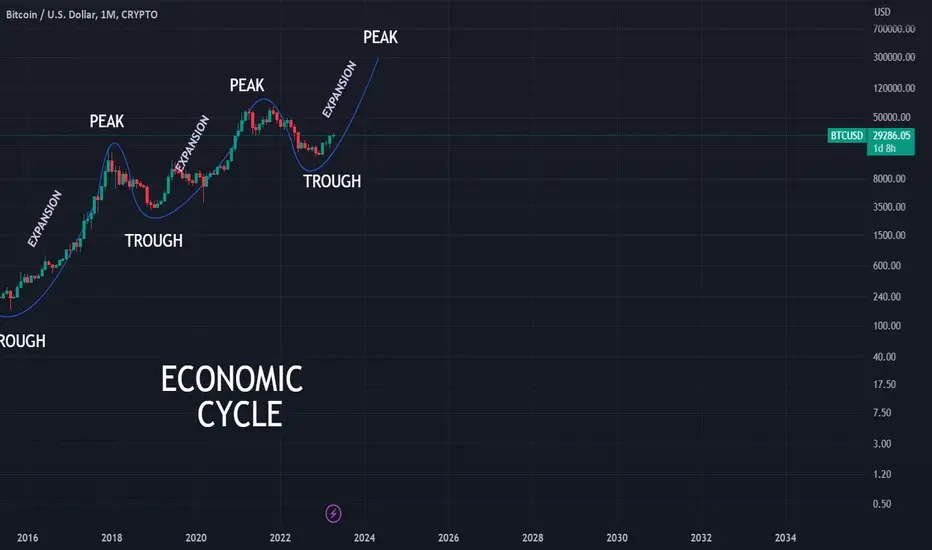Click the topmost PEAK label near 2024

pyautogui.click(x=380, y=37)
